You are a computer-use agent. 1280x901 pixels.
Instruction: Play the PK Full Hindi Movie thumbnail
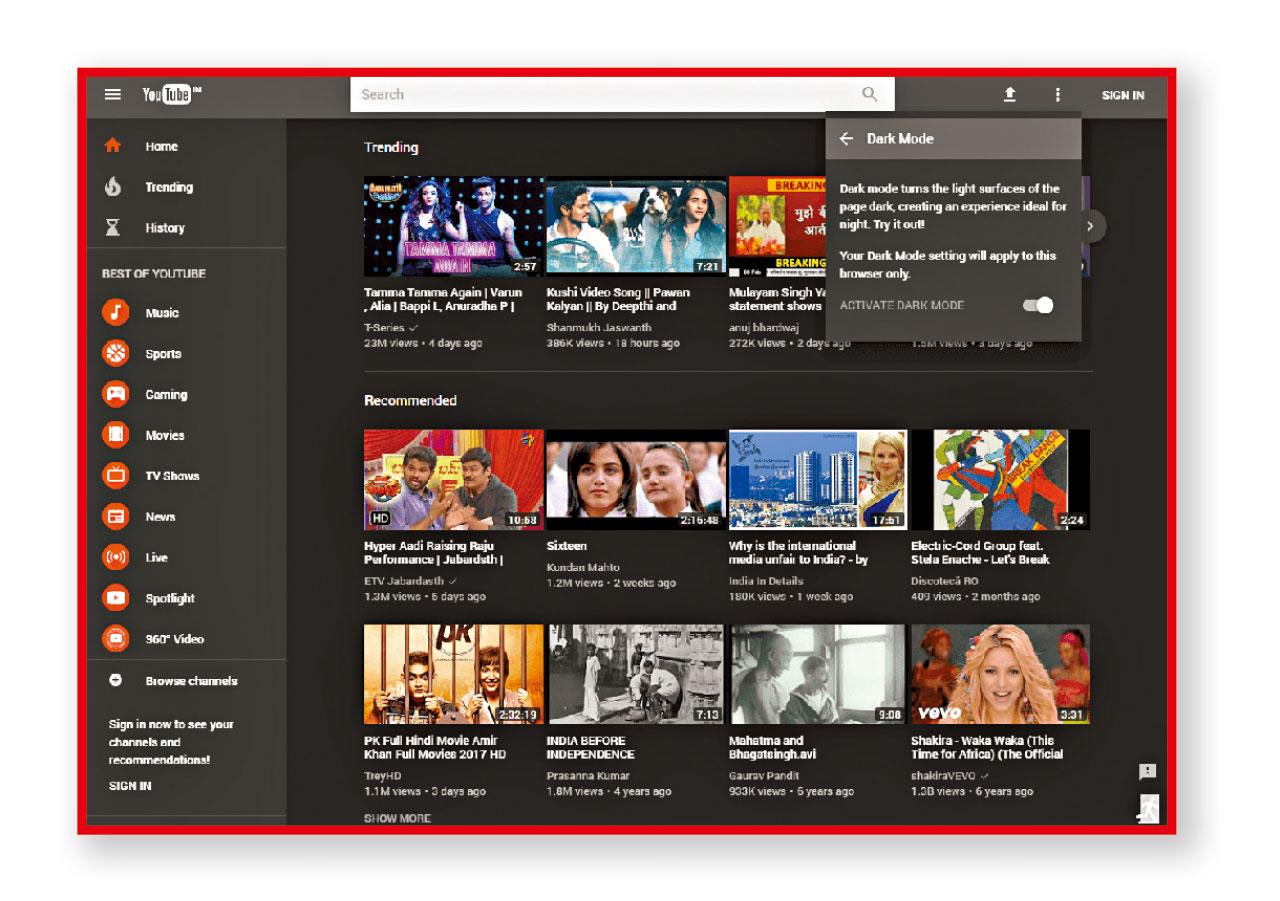coord(454,674)
